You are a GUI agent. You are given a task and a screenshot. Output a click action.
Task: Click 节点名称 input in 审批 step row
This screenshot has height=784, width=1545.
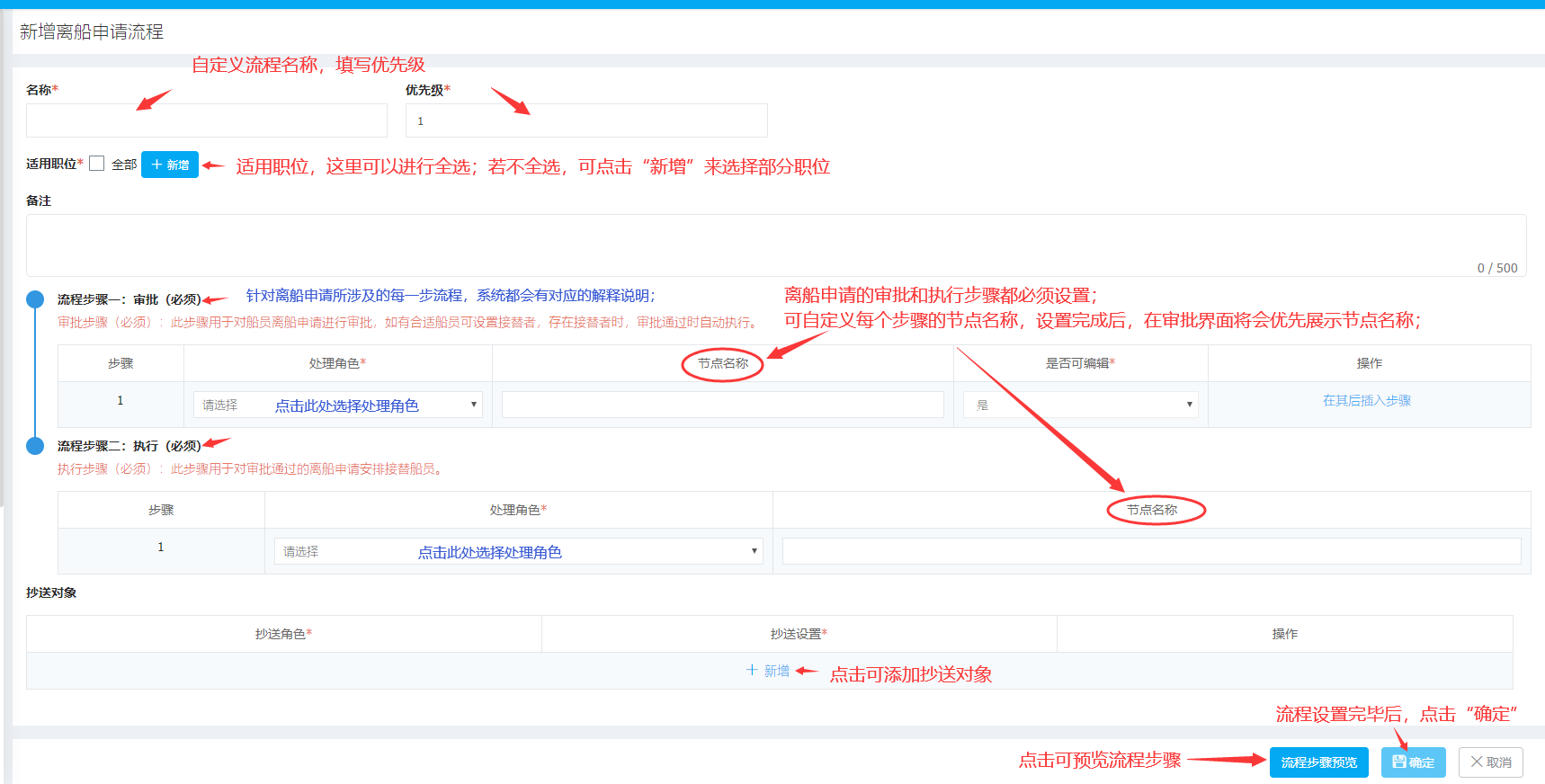(723, 405)
